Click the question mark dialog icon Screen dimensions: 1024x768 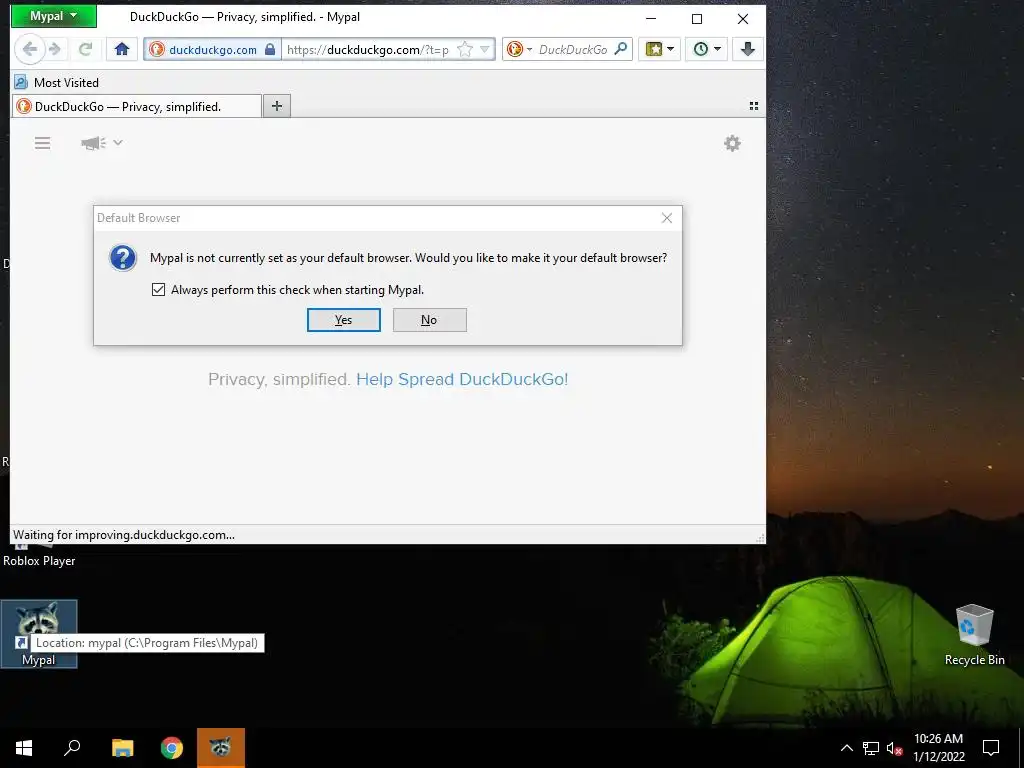tap(123, 258)
